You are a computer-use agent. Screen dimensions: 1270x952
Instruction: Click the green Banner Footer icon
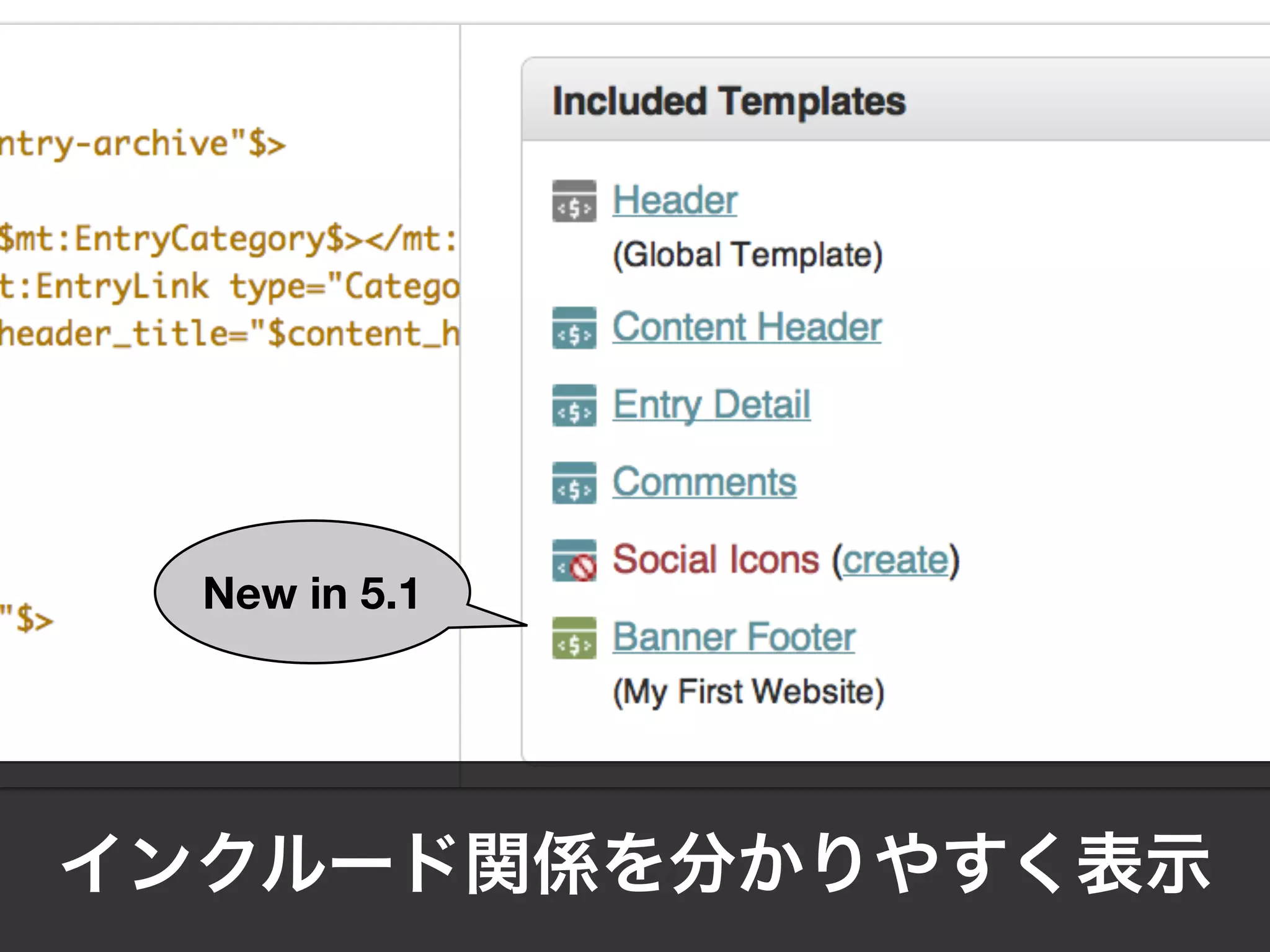click(574, 638)
